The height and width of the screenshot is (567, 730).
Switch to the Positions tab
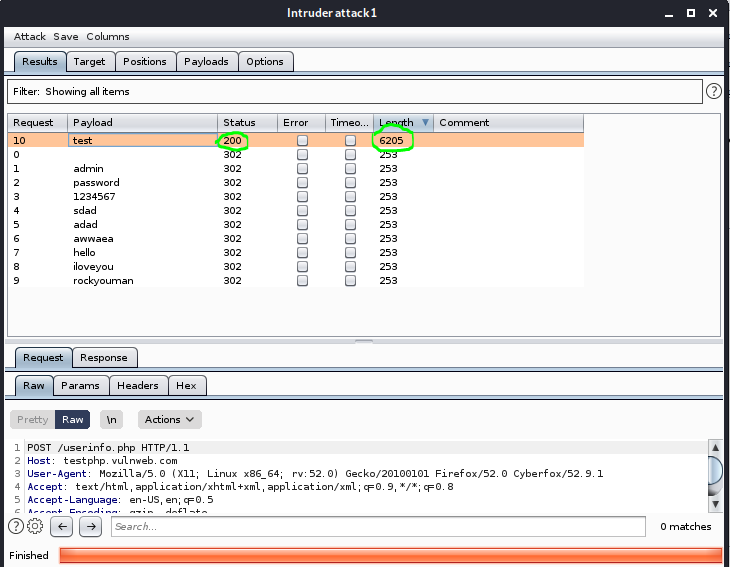tap(145, 61)
